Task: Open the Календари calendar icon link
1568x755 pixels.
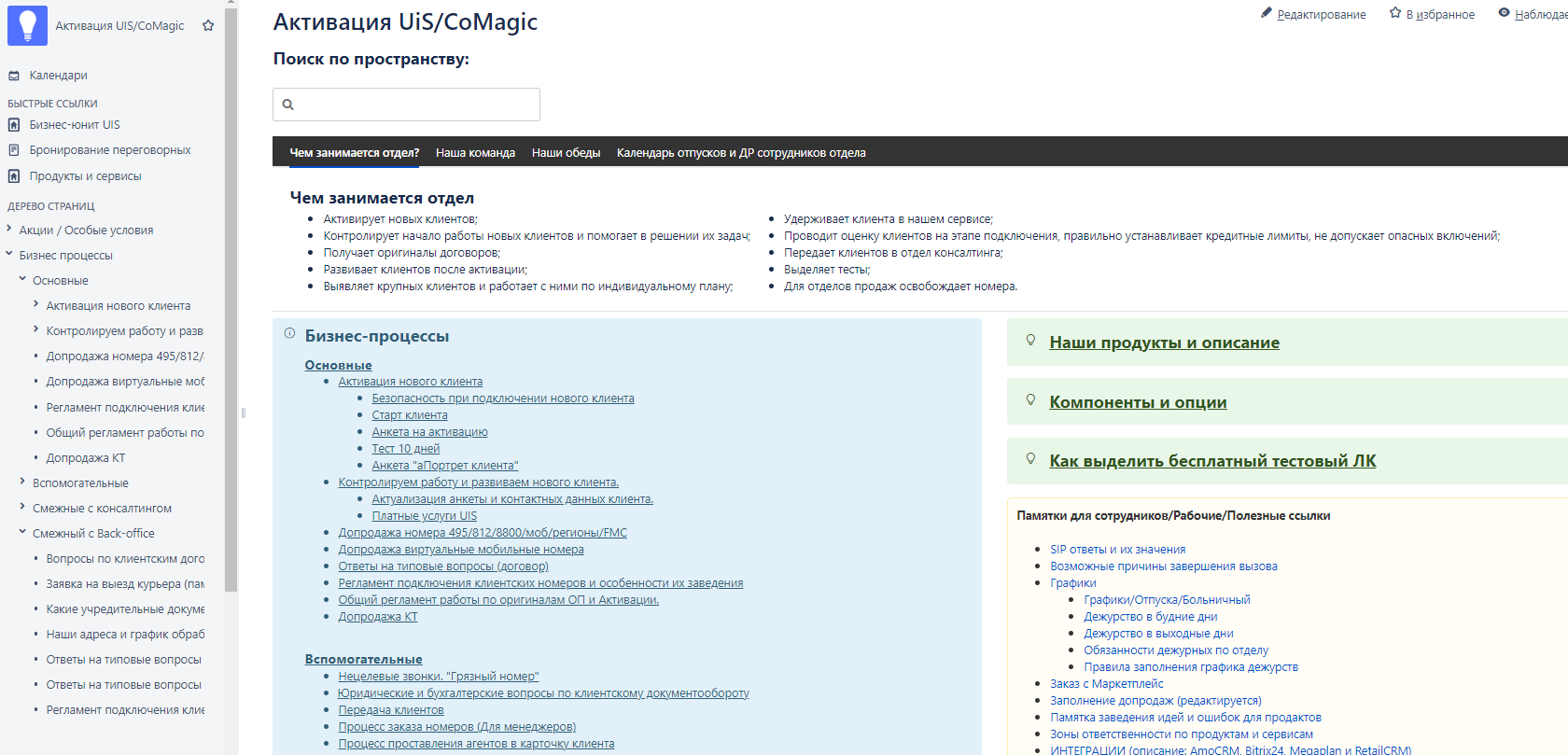Action: [x=14, y=76]
